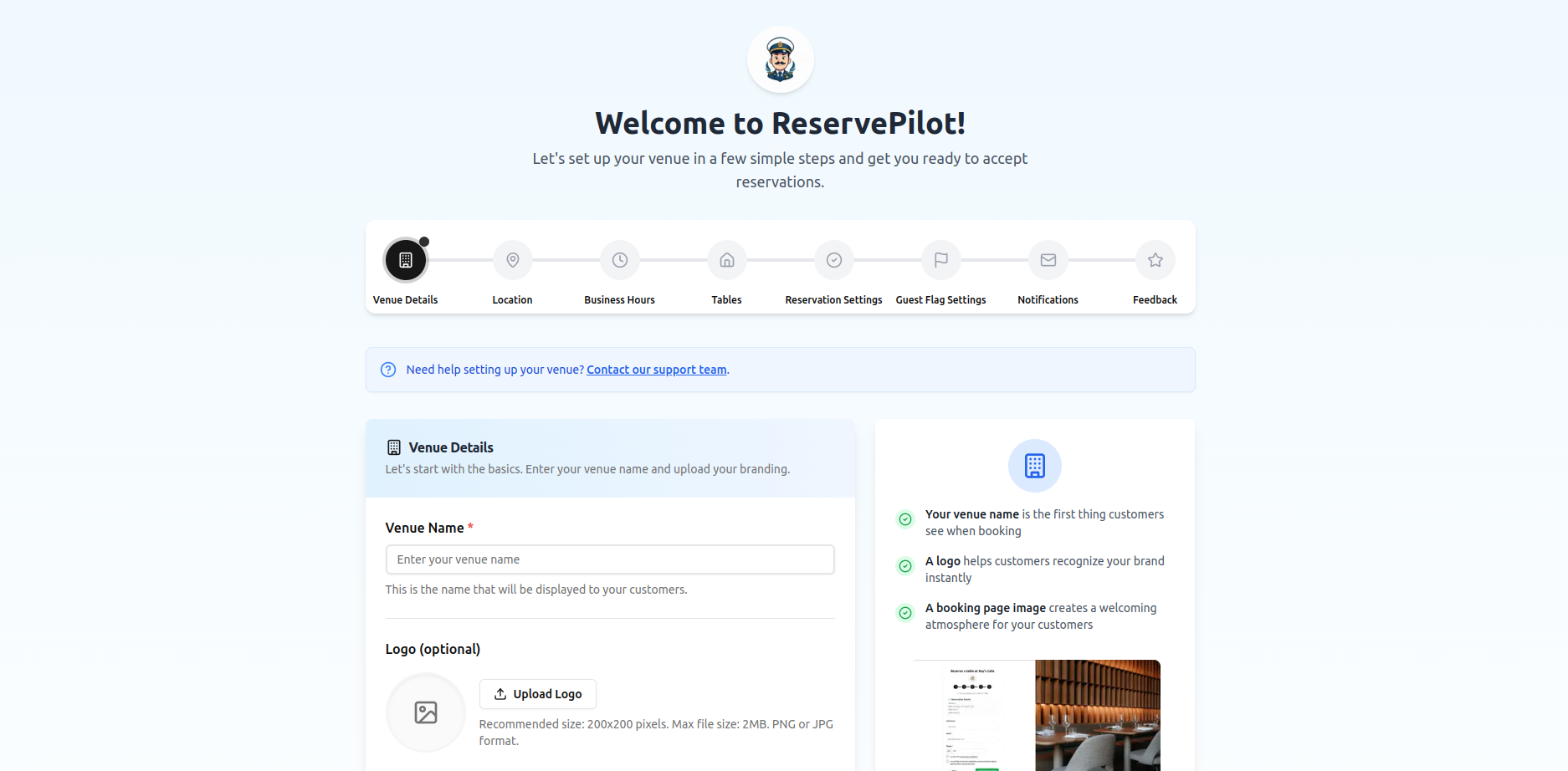Open the Business Hours clock step icon
Image resolution: width=1568 pixels, height=771 pixels.
pyautogui.click(x=619, y=260)
